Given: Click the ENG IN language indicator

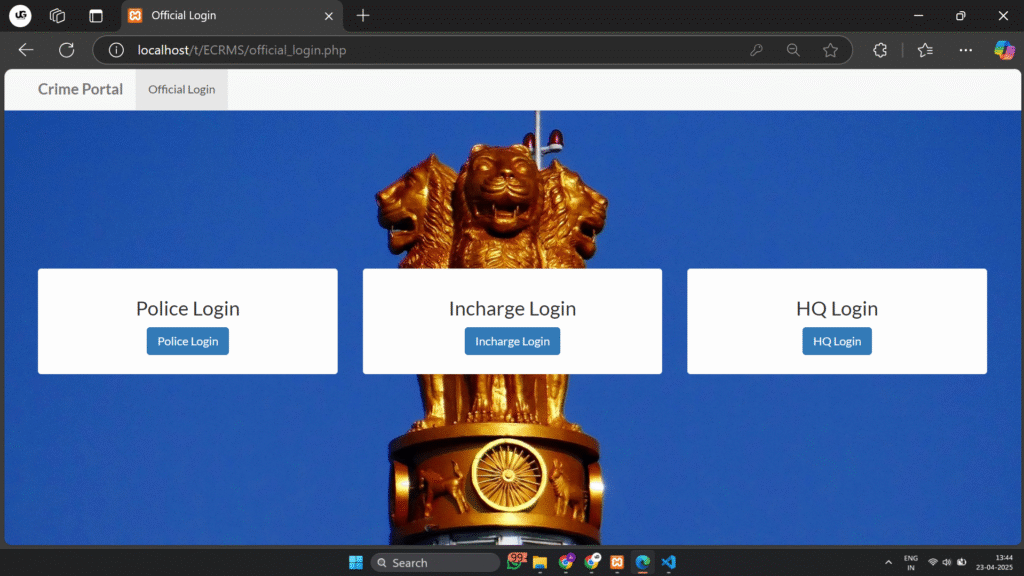Looking at the screenshot, I should 910,562.
